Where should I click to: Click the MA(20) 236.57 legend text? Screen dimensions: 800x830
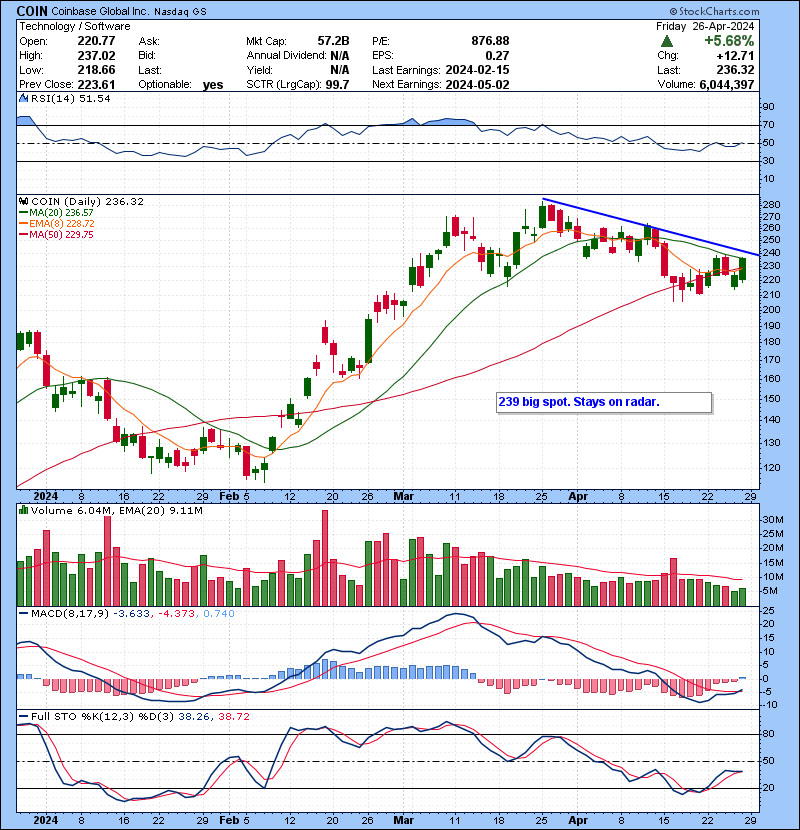click(x=61, y=212)
